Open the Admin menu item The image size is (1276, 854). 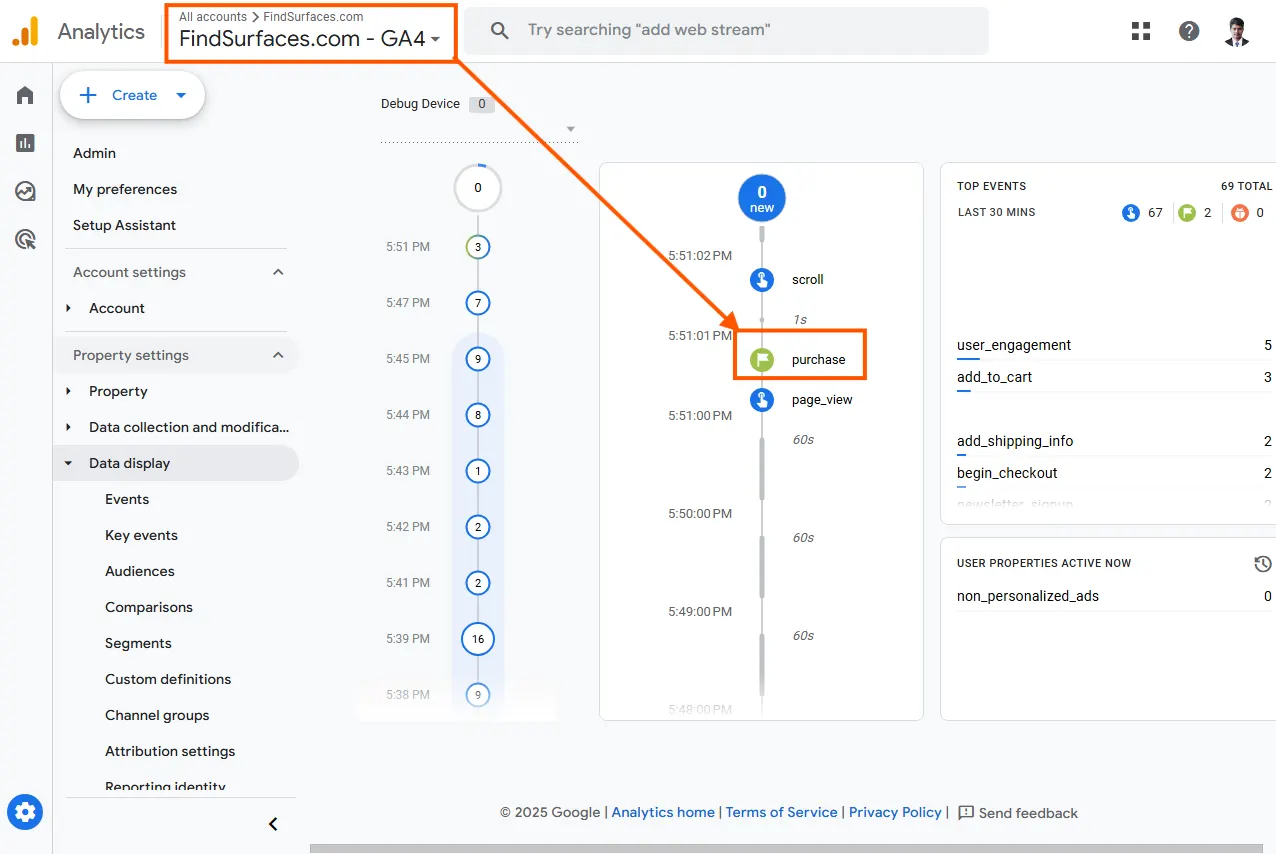(95, 153)
